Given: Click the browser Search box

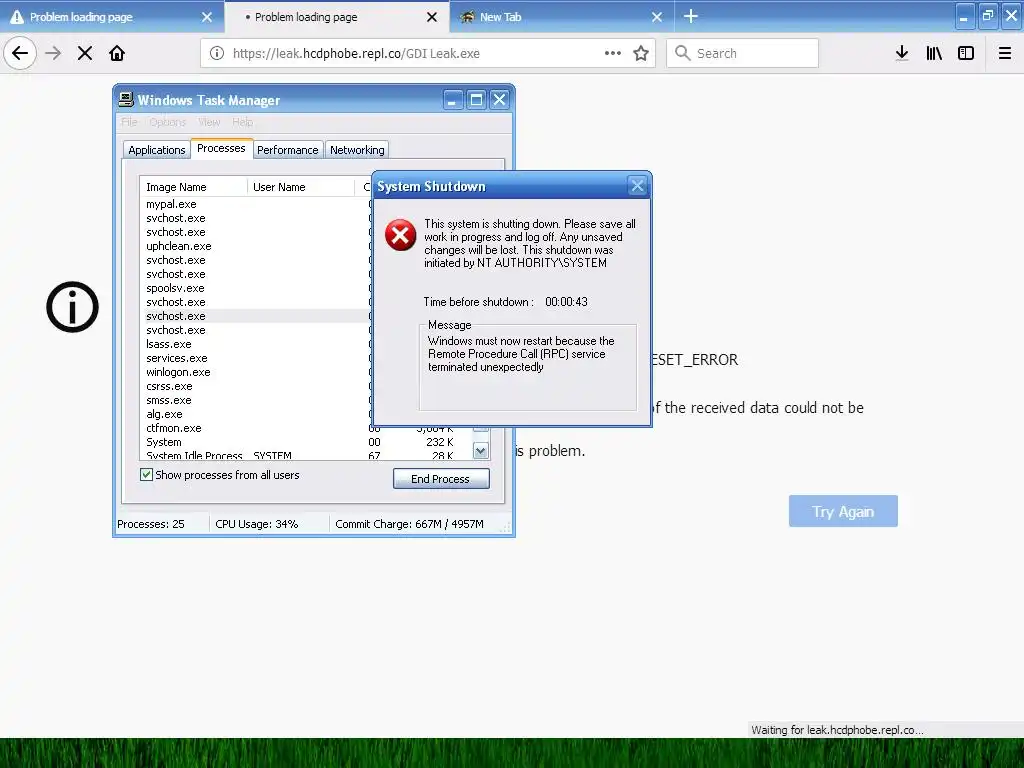Looking at the screenshot, I should [x=743, y=53].
